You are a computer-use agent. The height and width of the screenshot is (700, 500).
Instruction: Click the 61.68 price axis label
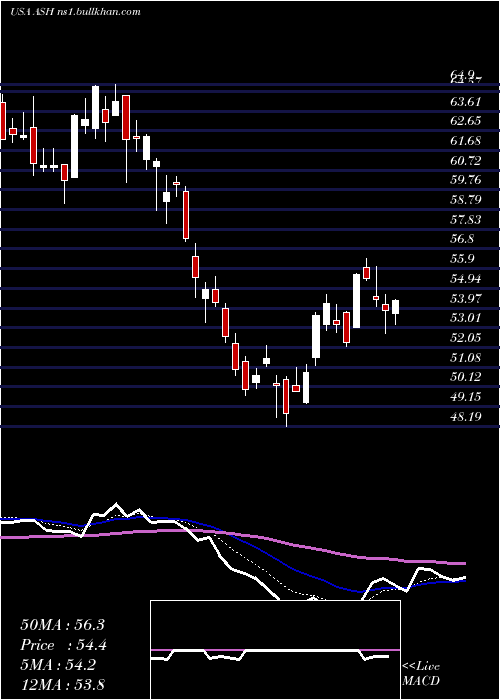point(466,141)
